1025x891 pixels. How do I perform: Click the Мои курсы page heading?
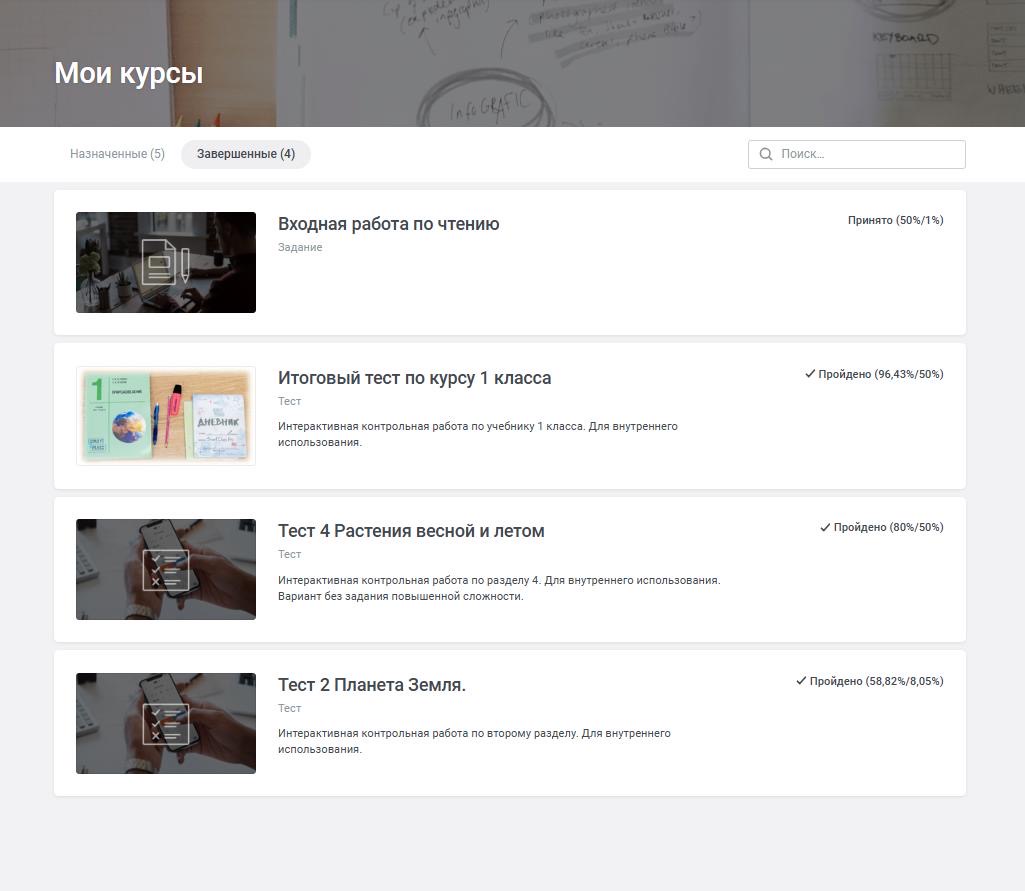(129, 73)
